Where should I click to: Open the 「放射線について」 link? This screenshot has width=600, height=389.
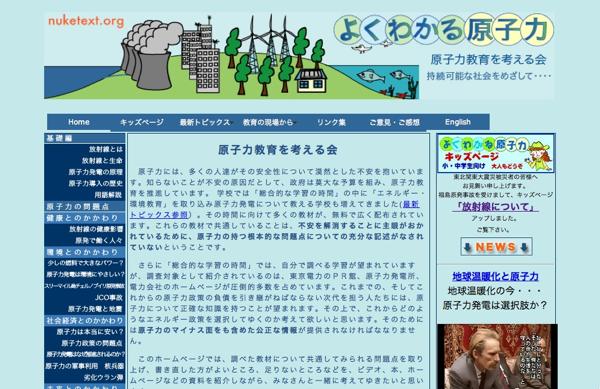point(496,207)
